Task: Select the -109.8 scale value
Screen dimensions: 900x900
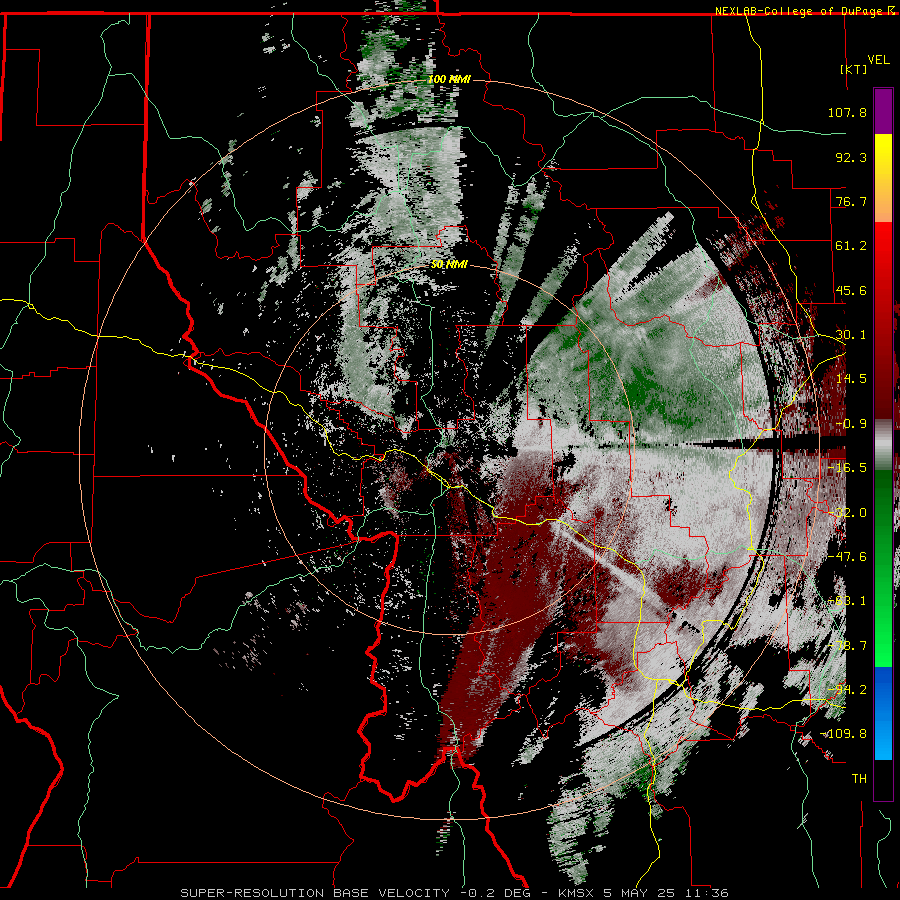Action: click(x=844, y=734)
